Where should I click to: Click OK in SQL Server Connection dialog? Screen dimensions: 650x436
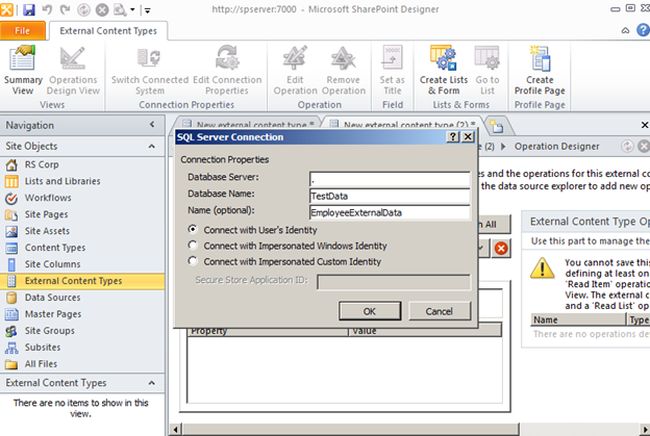(370, 311)
